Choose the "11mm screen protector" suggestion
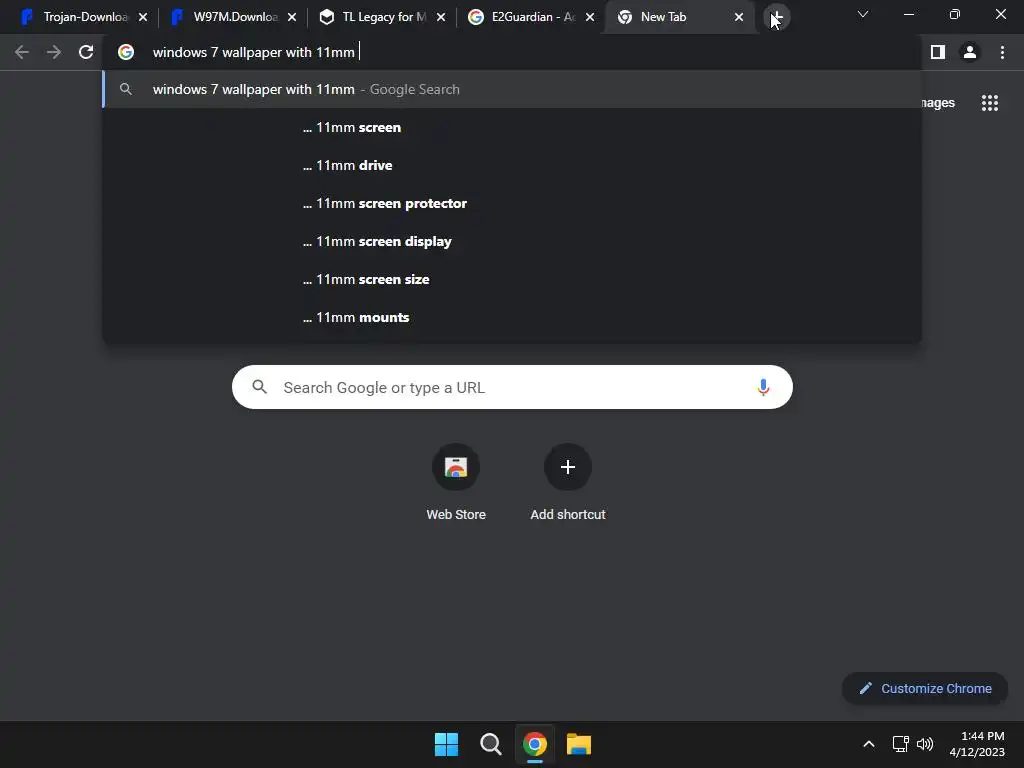This screenshot has width=1024, height=768. 512,203
